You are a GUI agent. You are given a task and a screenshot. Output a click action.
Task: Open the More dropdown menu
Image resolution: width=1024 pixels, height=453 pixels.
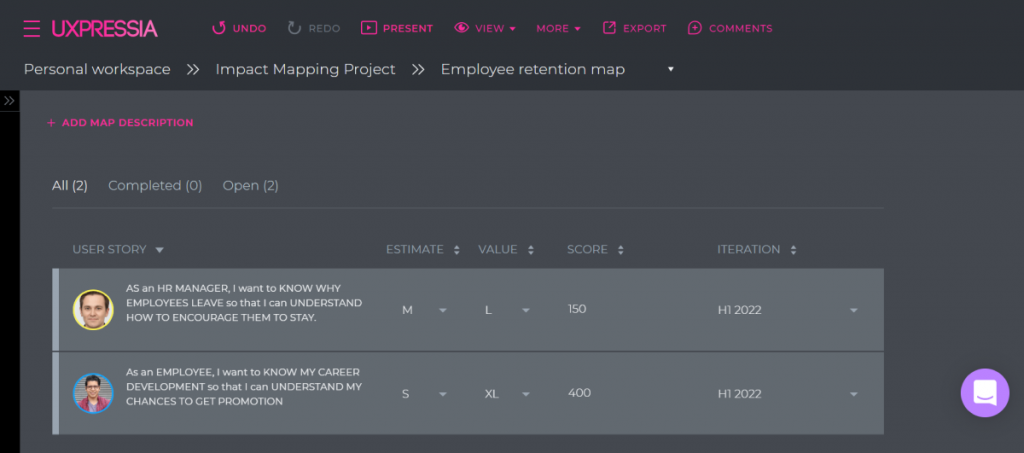pyautogui.click(x=558, y=28)
